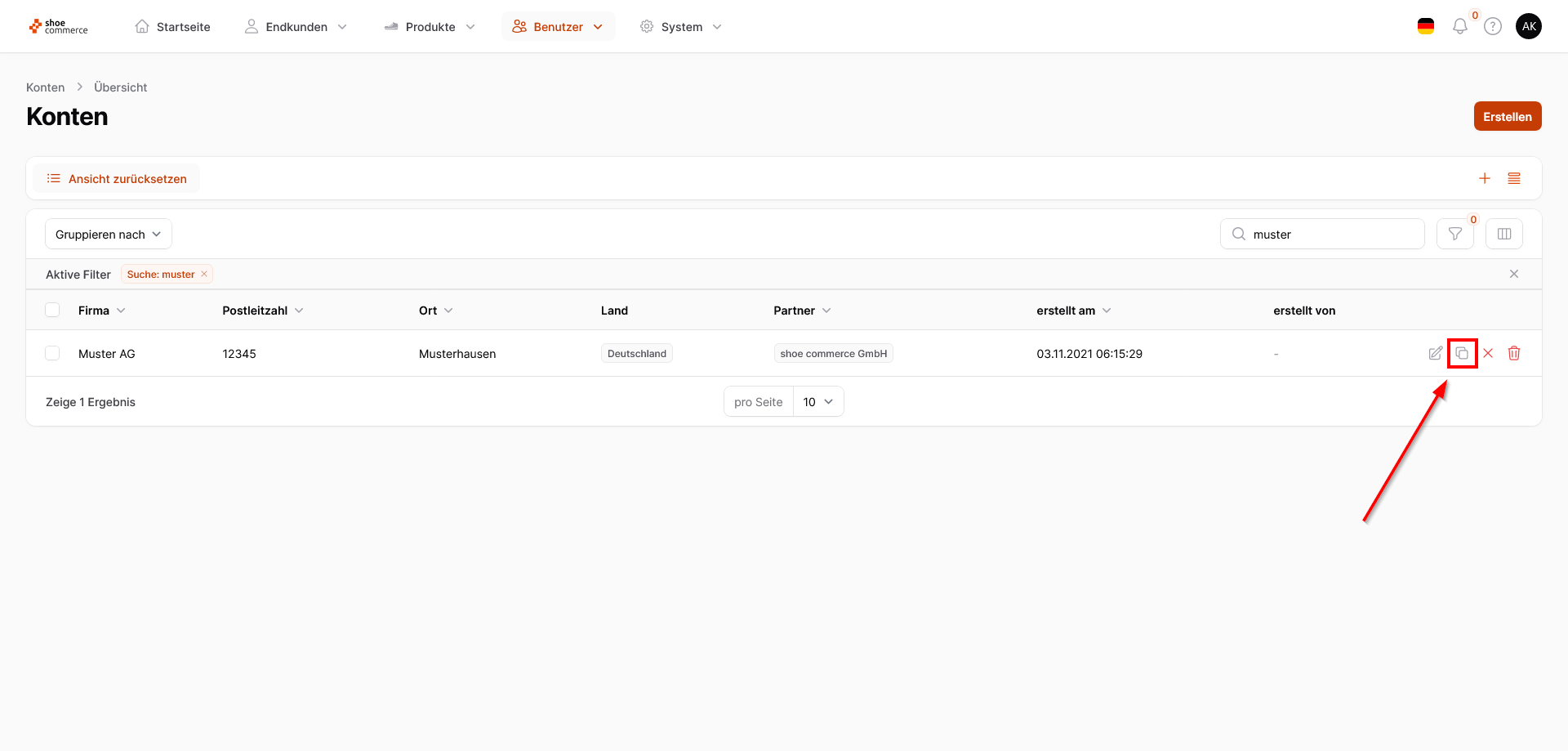Open the per-page count dropdown

818,401
